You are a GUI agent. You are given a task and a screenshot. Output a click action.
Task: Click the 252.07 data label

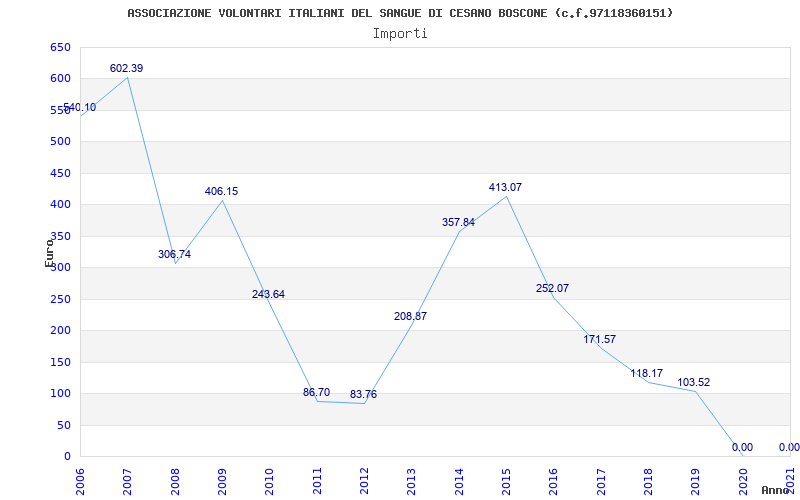point(552,288)
